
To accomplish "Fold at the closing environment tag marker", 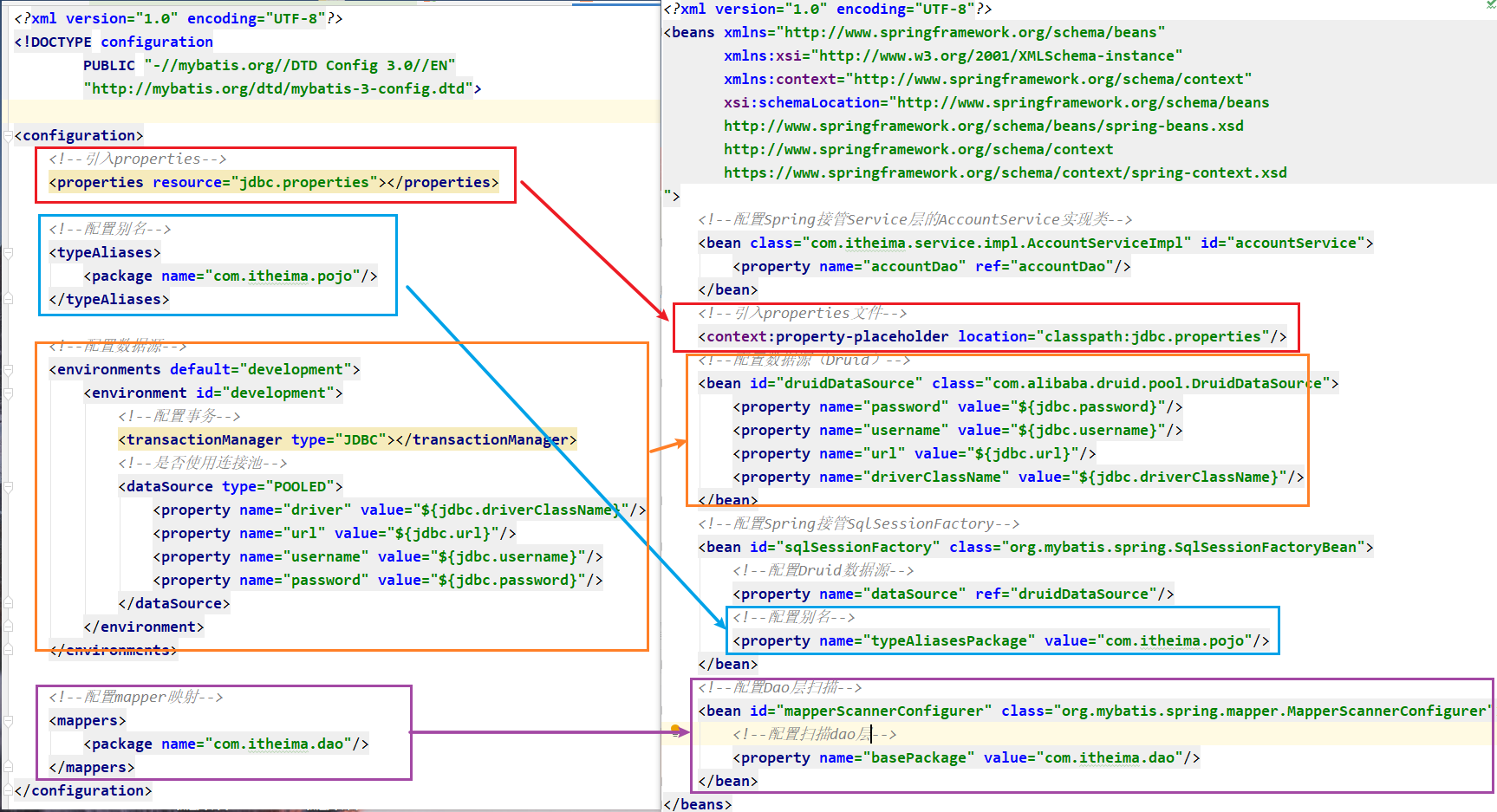I will [8, 627].
